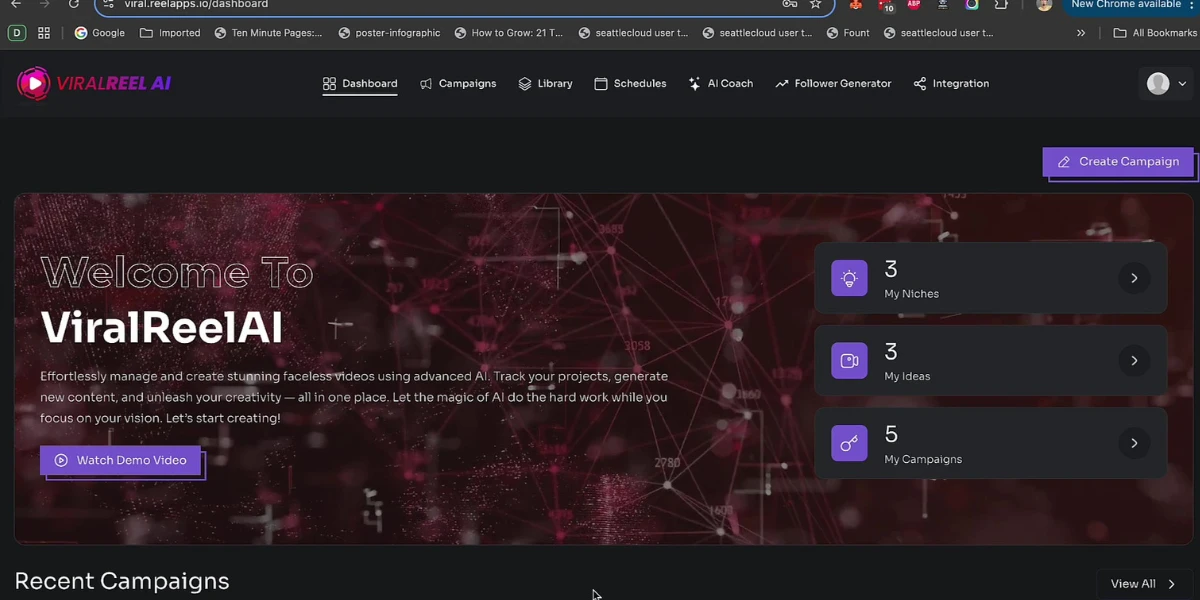Click the My Ideas video camera icon
1200x600 pixels.
pyautogui.click(x=849, y=361)
